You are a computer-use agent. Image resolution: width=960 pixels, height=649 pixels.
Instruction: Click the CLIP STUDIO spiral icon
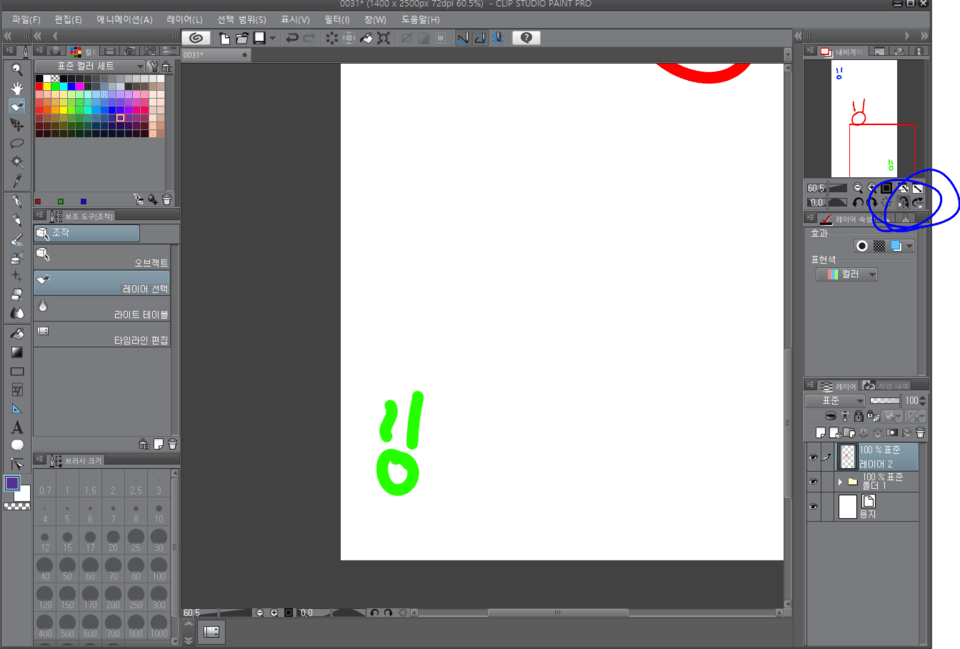(196, 38)
